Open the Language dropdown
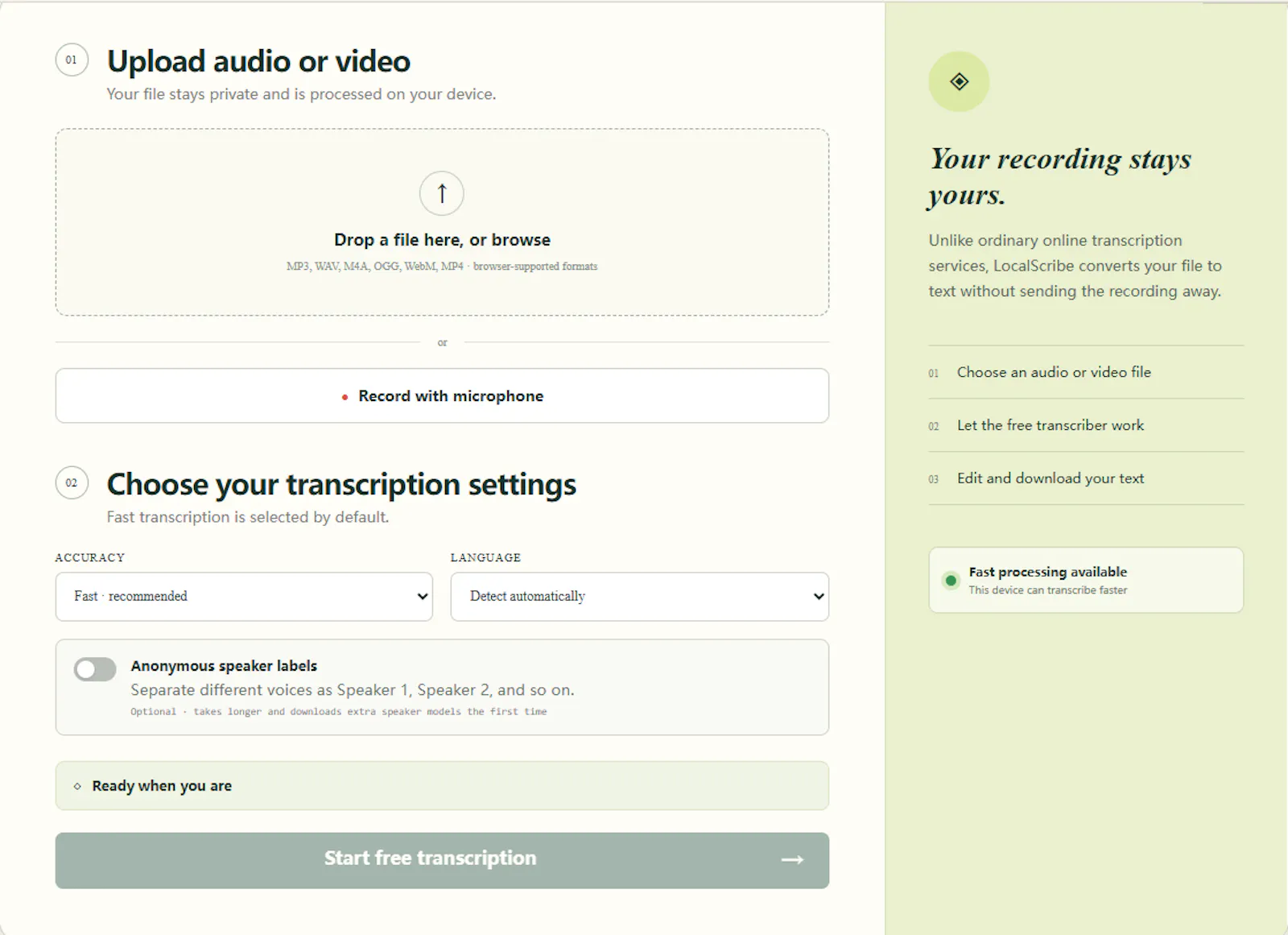This screenshot has height=935, width=1288. pos(639,597)
